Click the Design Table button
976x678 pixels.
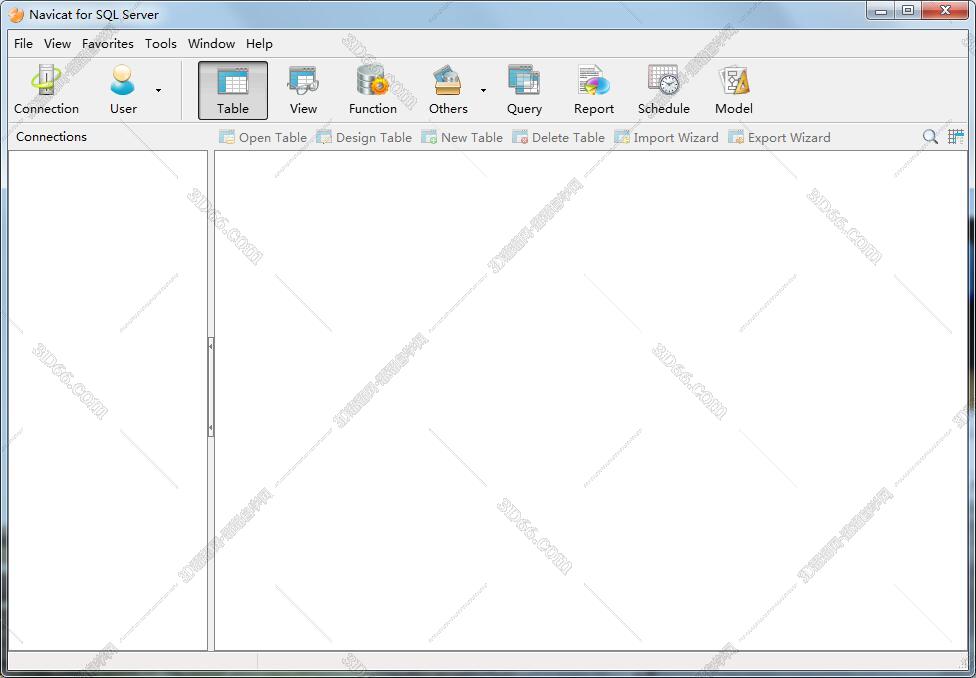pos(364,137)
